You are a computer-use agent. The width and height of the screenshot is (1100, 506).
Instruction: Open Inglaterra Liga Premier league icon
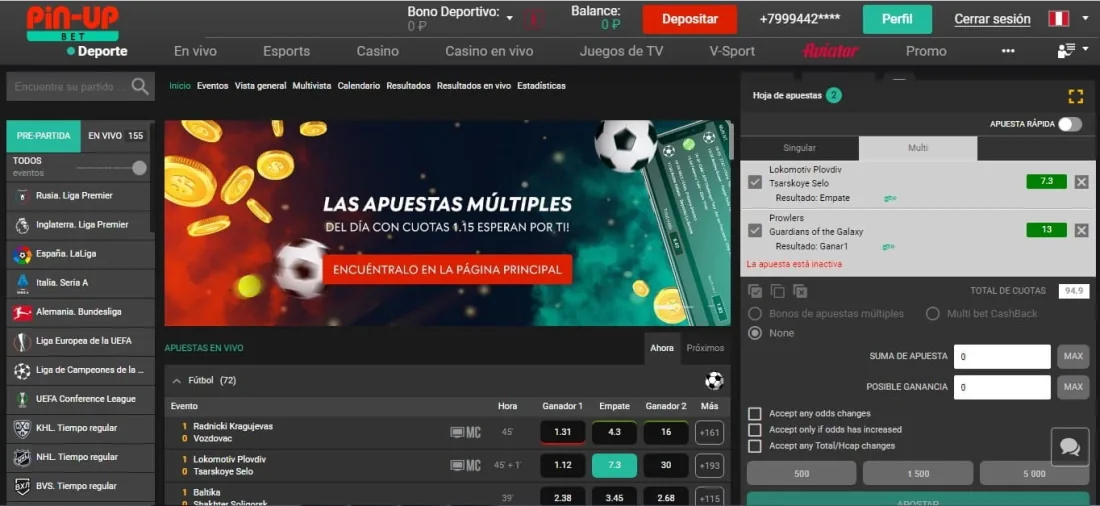22,225
